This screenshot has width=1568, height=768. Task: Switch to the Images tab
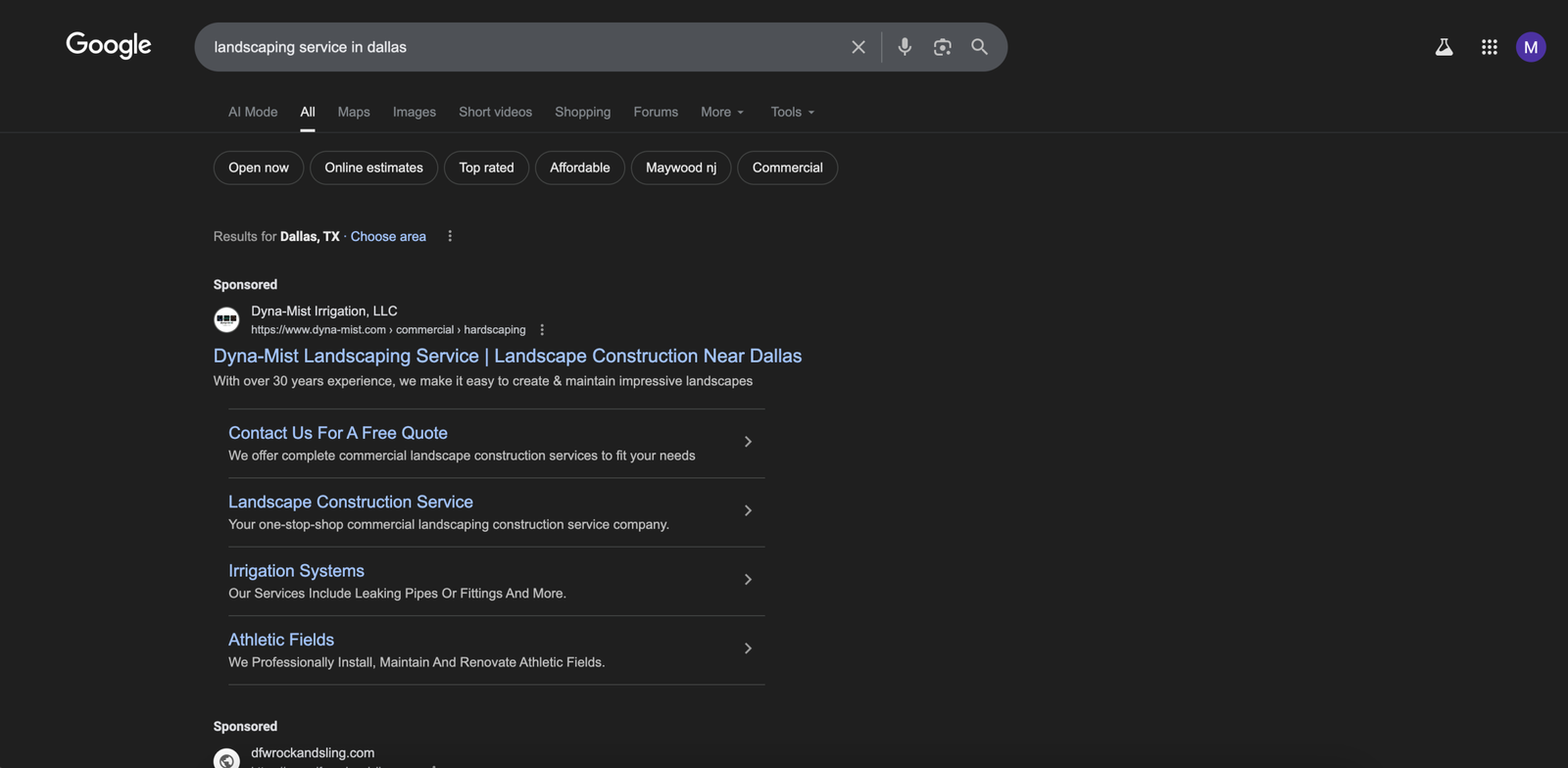pos(414,112)
